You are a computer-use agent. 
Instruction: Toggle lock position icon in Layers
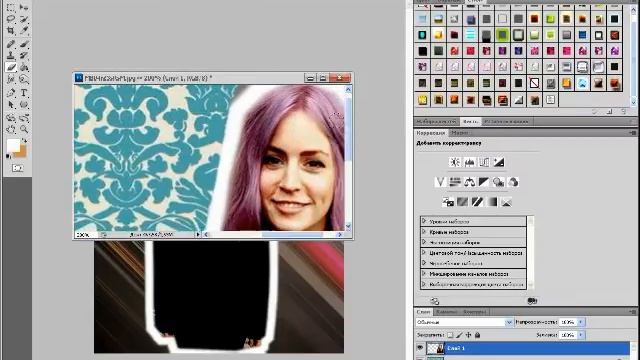[x=468, y=335]
